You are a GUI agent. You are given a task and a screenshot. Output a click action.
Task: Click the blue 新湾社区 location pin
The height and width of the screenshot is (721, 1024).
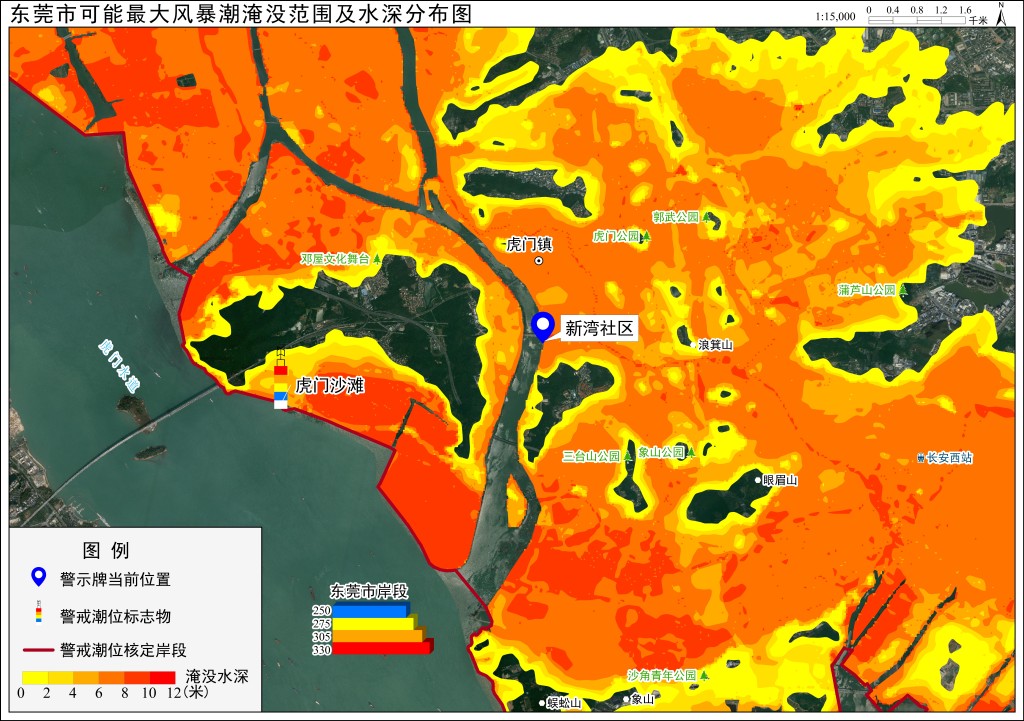[542, 326]
